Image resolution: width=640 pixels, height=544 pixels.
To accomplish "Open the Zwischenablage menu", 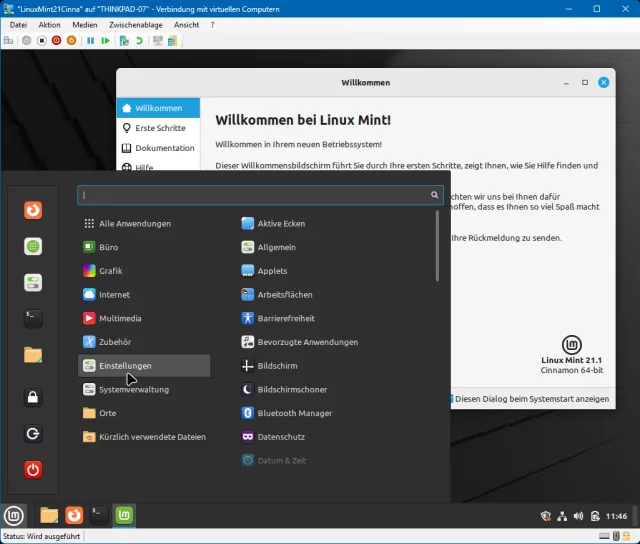I will click(136, 25).
